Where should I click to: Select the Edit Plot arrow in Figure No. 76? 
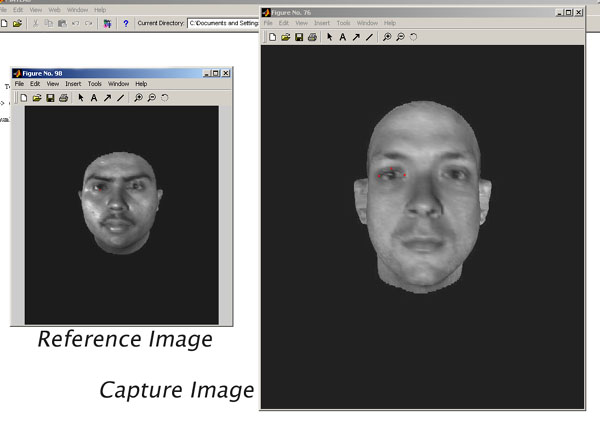tap(329, 37)
